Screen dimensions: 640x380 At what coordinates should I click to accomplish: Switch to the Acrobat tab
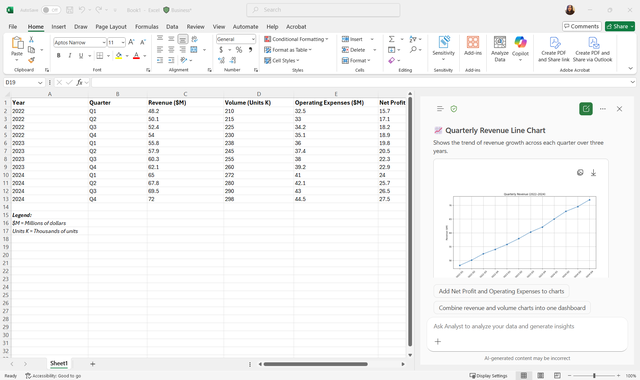coord(296,27)
